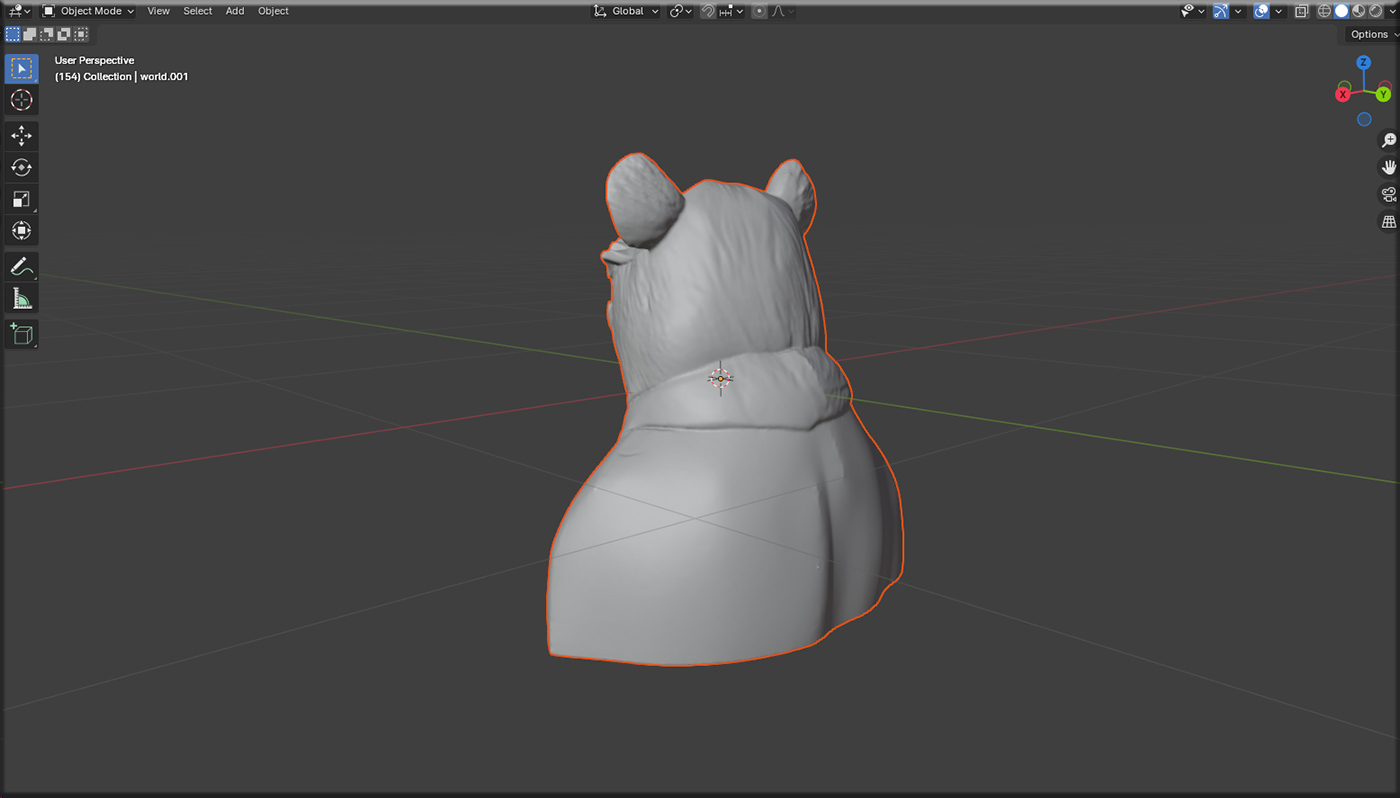The width and height of the screenshot is (1400, 798).
Task: Open the transform orientation Global dropdown
Action: [x=626, y=10]
